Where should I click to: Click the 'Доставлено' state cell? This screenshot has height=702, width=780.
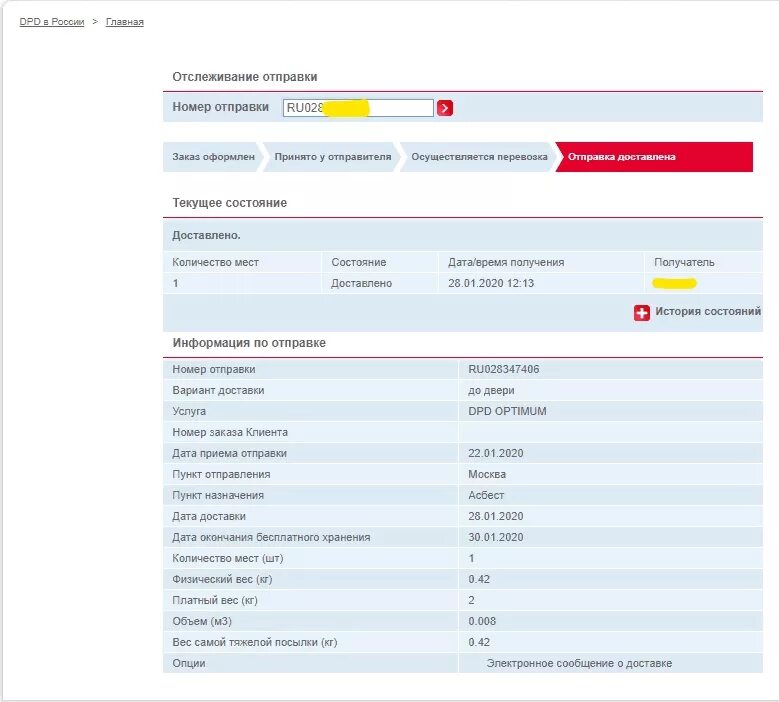[x=362, y=283]
